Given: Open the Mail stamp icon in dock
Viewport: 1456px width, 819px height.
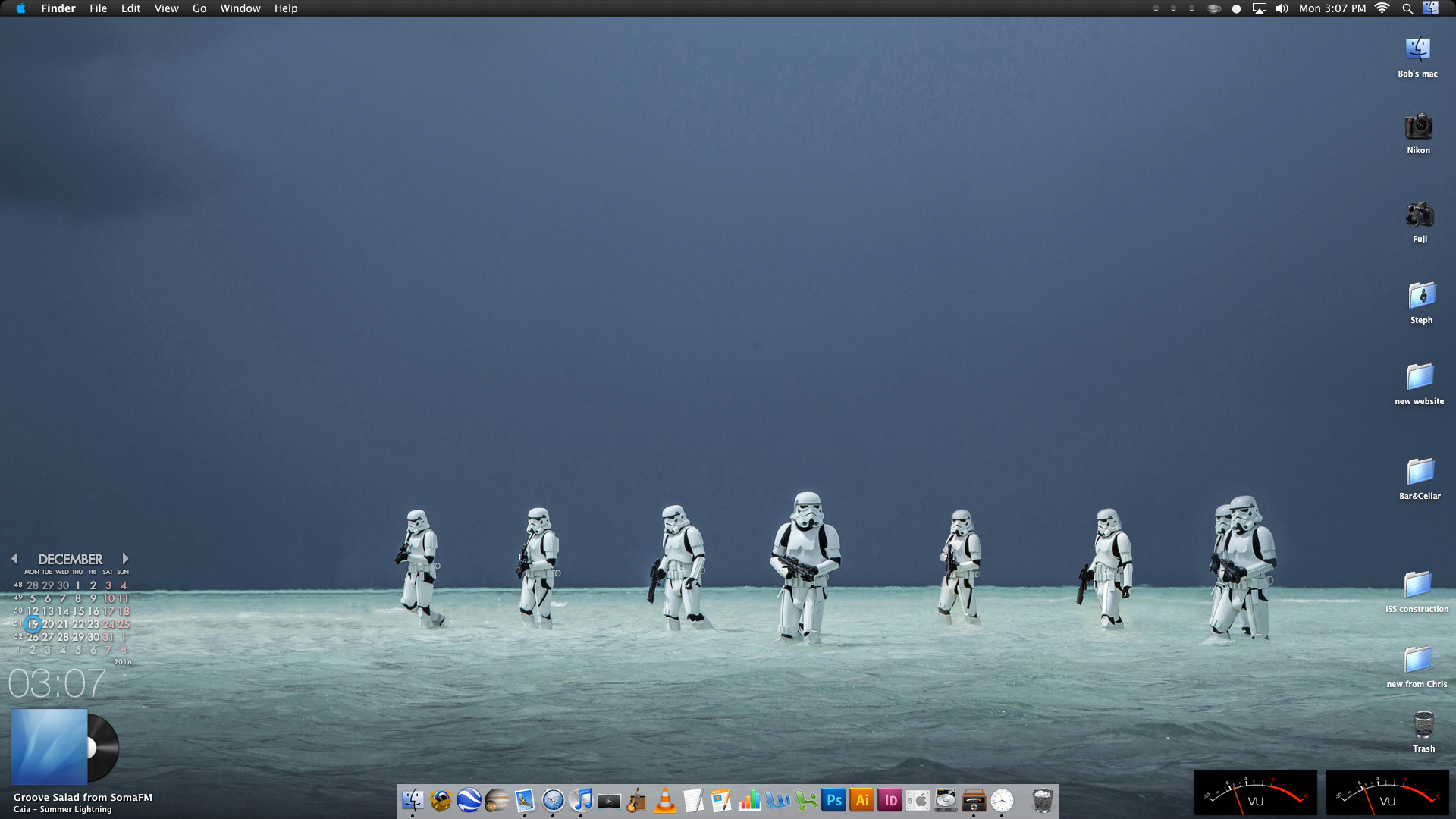Looking at the screenshot, I should tap(525, 800).
